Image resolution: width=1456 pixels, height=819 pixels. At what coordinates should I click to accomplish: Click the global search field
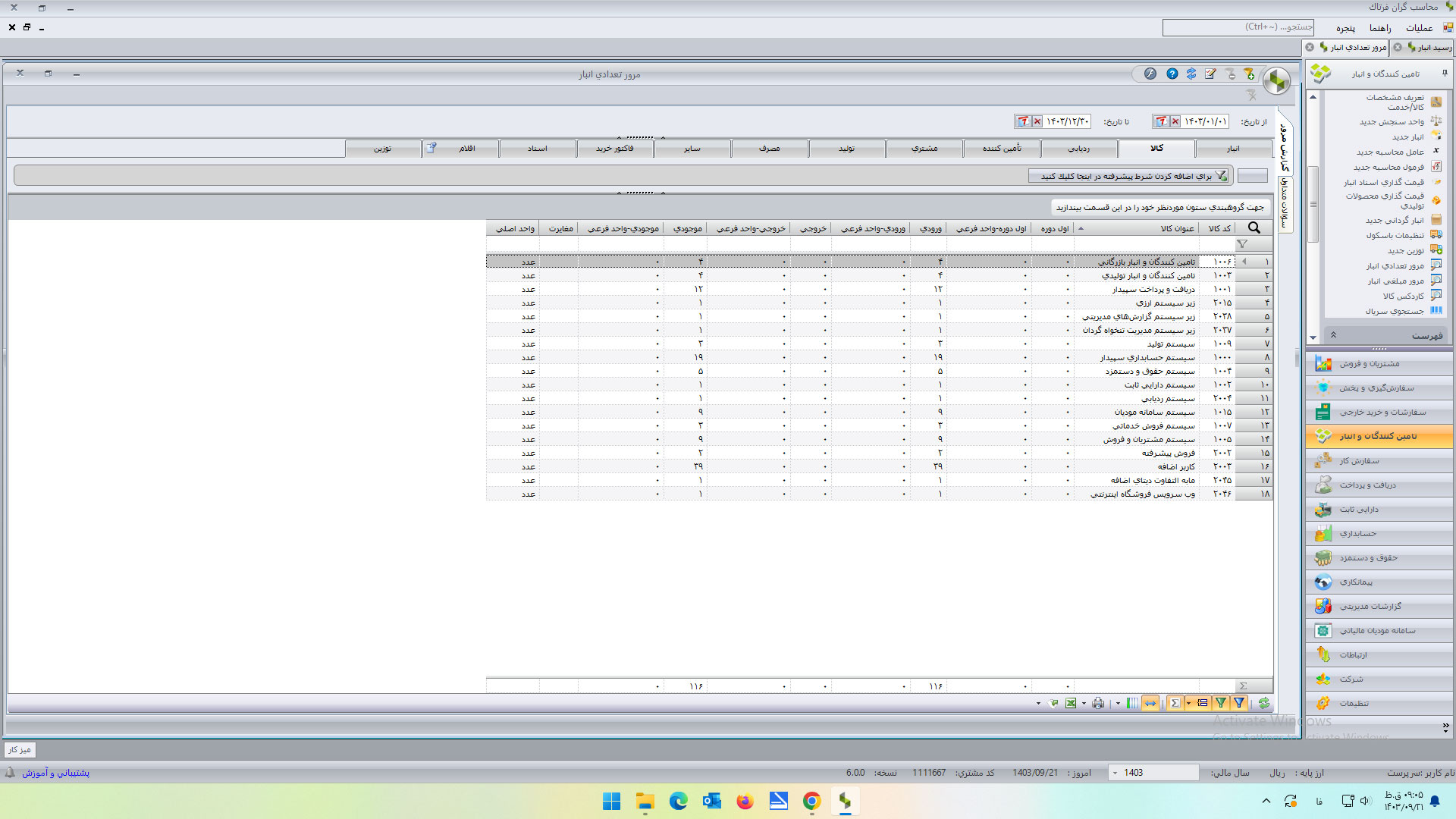[1238, 27]
